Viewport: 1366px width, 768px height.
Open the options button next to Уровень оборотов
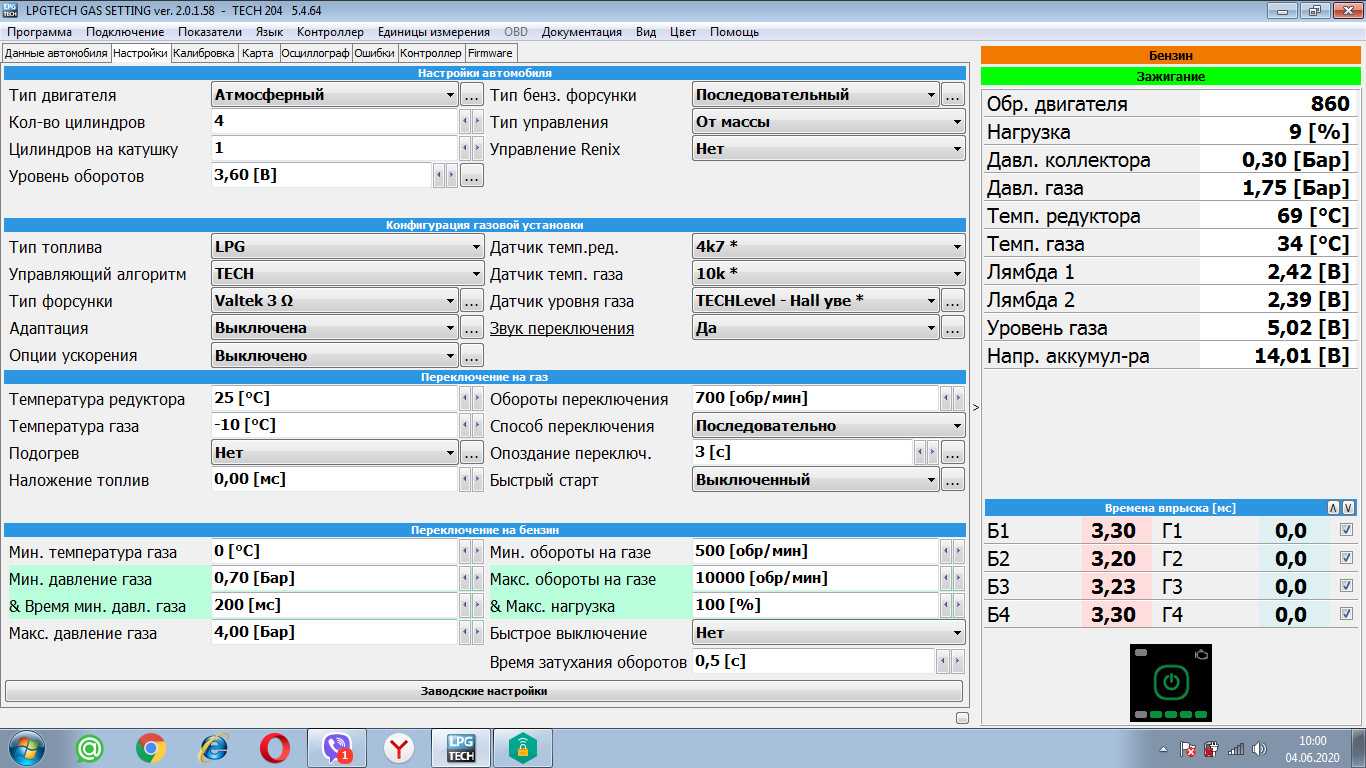pyautogui.click(x=472, y=176)
